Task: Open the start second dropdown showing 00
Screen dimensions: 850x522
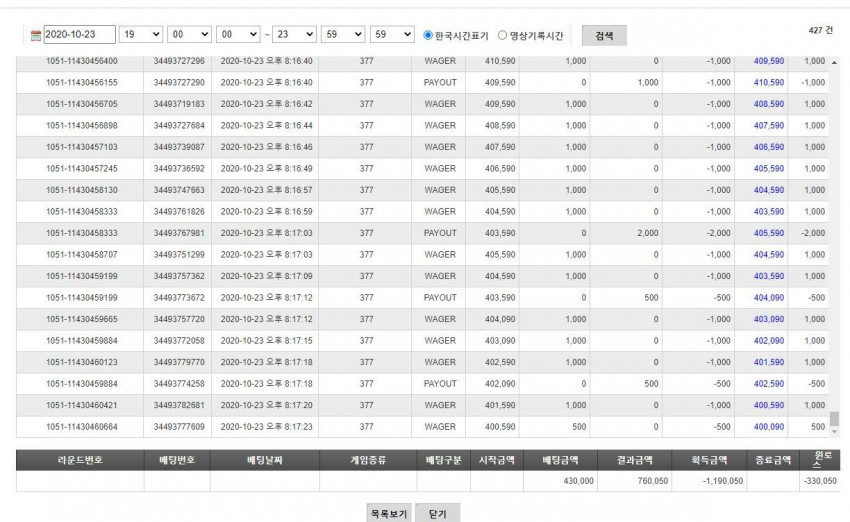Action: 238,34
